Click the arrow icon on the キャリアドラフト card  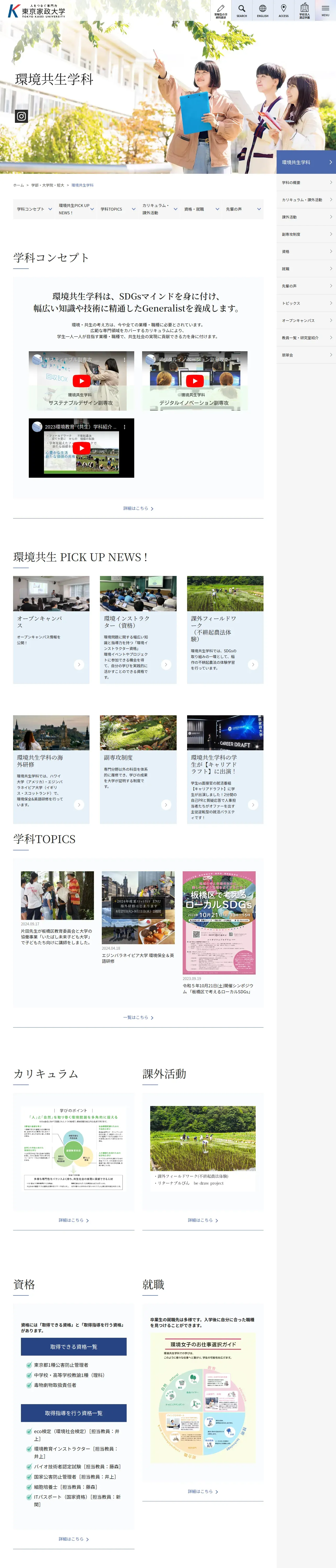pyautogui.click(x=253, y=805)
